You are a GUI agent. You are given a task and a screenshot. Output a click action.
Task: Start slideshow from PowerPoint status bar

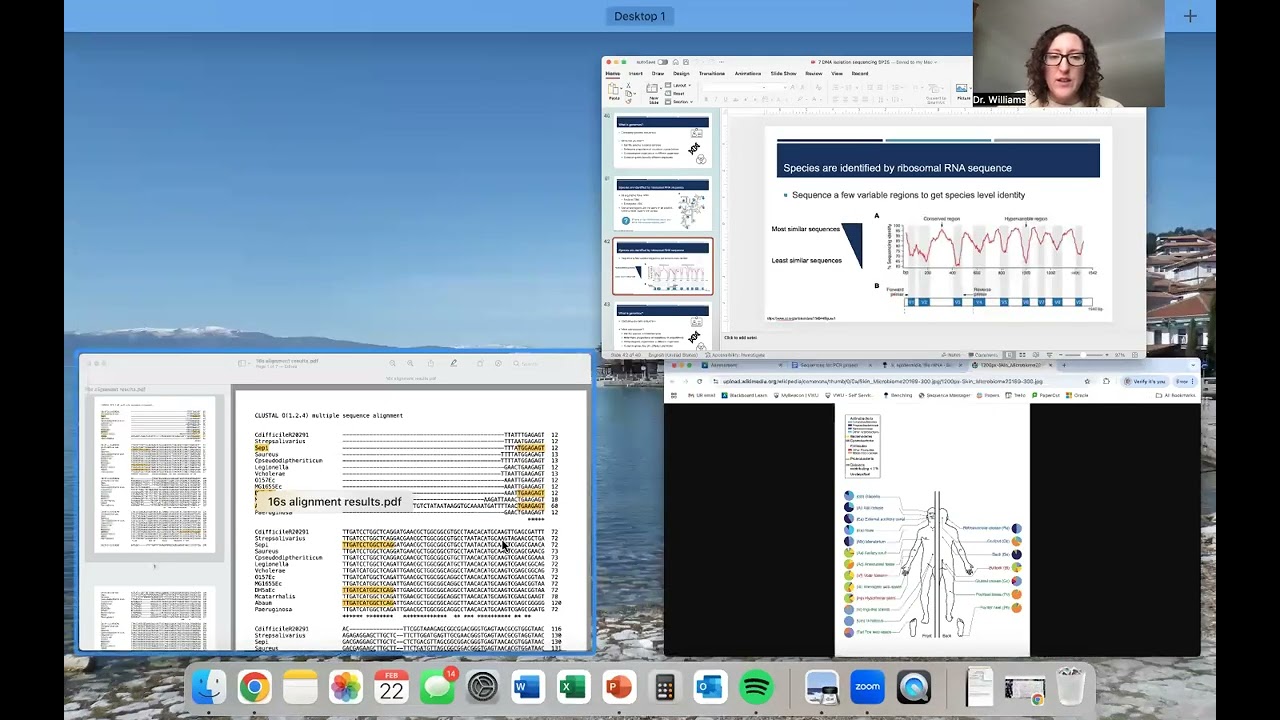coord(1049,355)
